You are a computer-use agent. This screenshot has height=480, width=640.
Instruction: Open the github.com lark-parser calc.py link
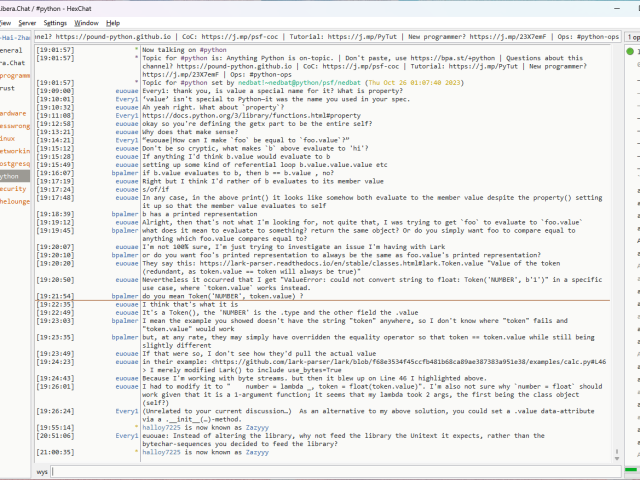coord(400,368)
